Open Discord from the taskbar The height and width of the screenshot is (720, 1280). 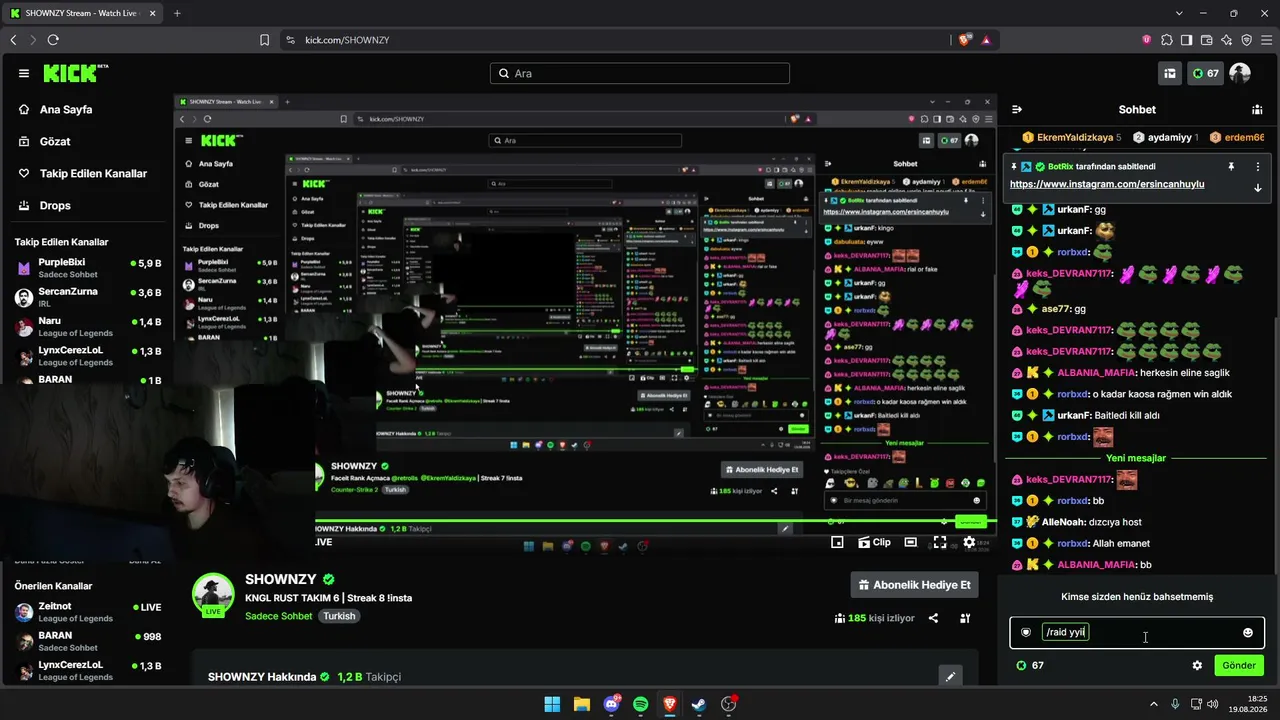611,704
